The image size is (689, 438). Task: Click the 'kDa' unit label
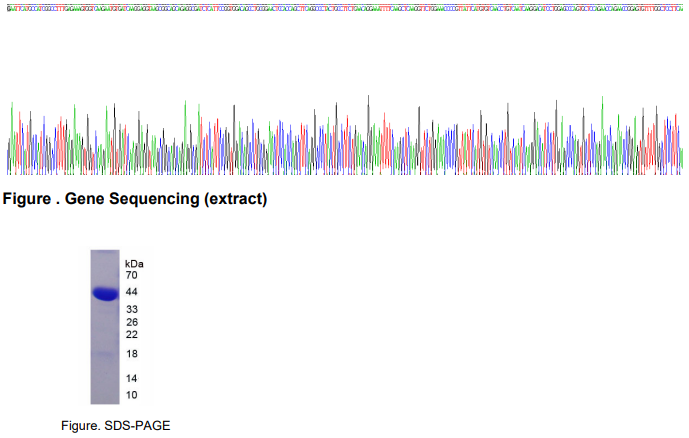[x=134, y=263]
